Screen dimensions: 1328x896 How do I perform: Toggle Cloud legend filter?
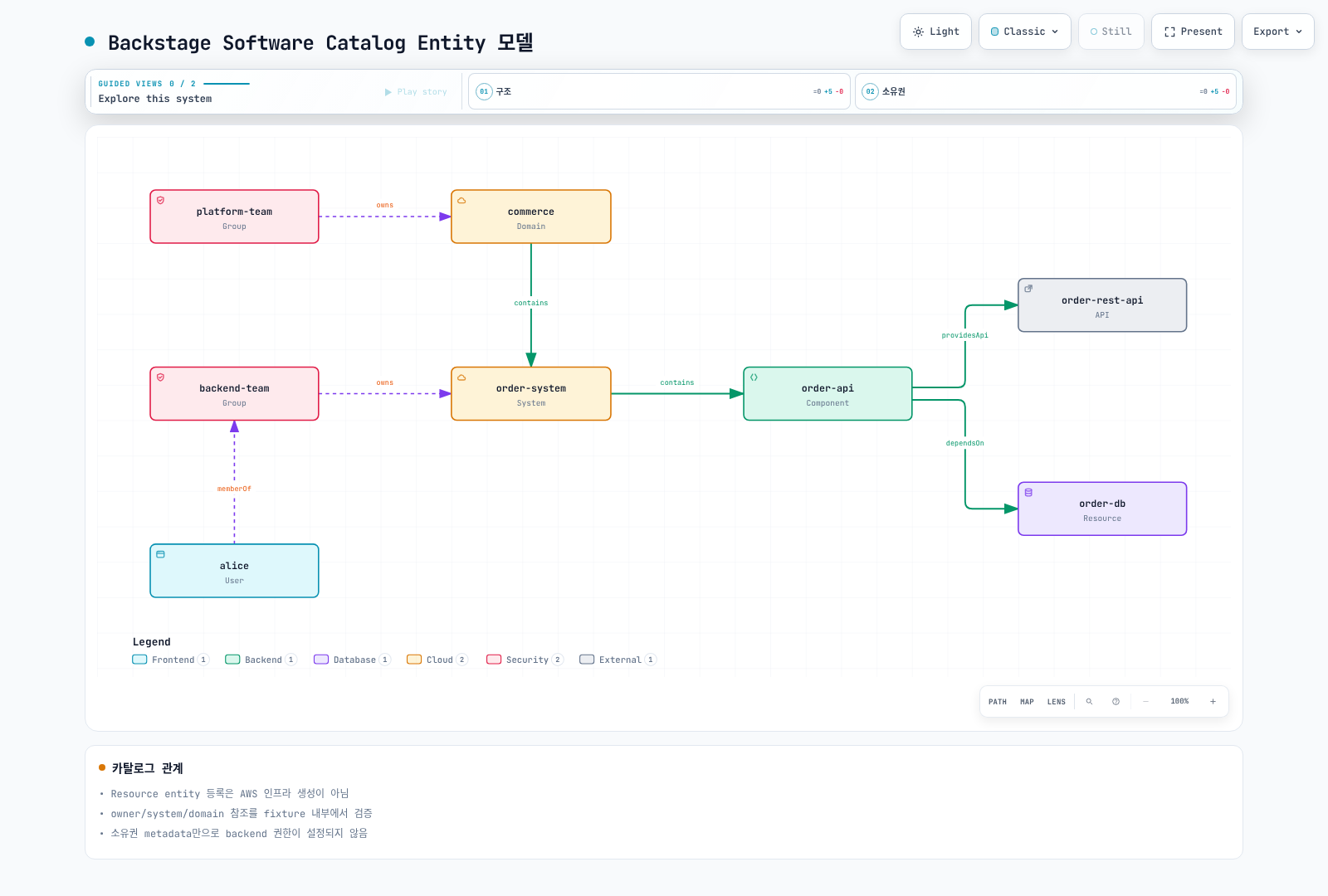pyautogui.click(x=437, y=660)
